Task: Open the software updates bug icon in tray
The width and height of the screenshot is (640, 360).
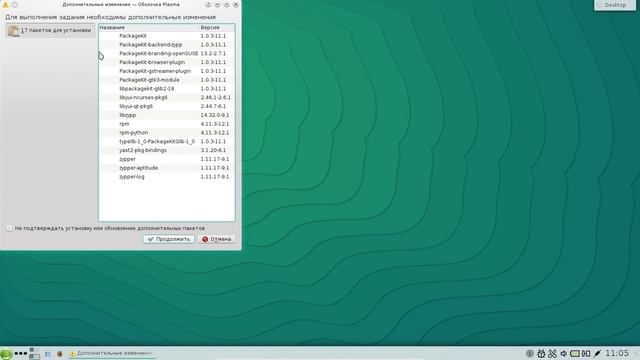Action: [x=541, y=353]
